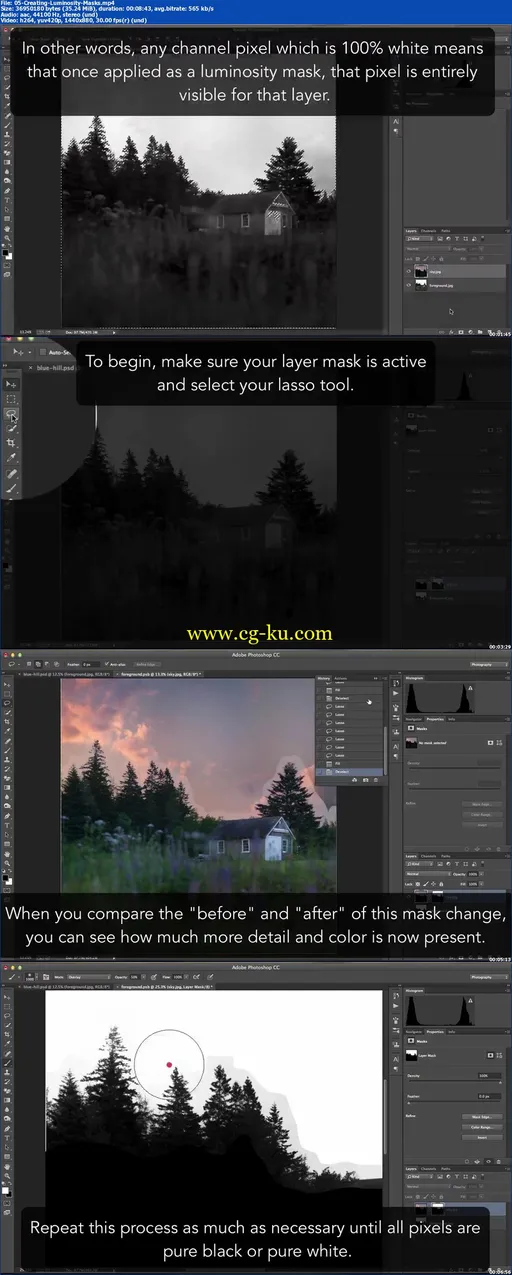Select the Healing Brush tool in second frame
Screen dimensions: 512x1275
tap(11, 473)
